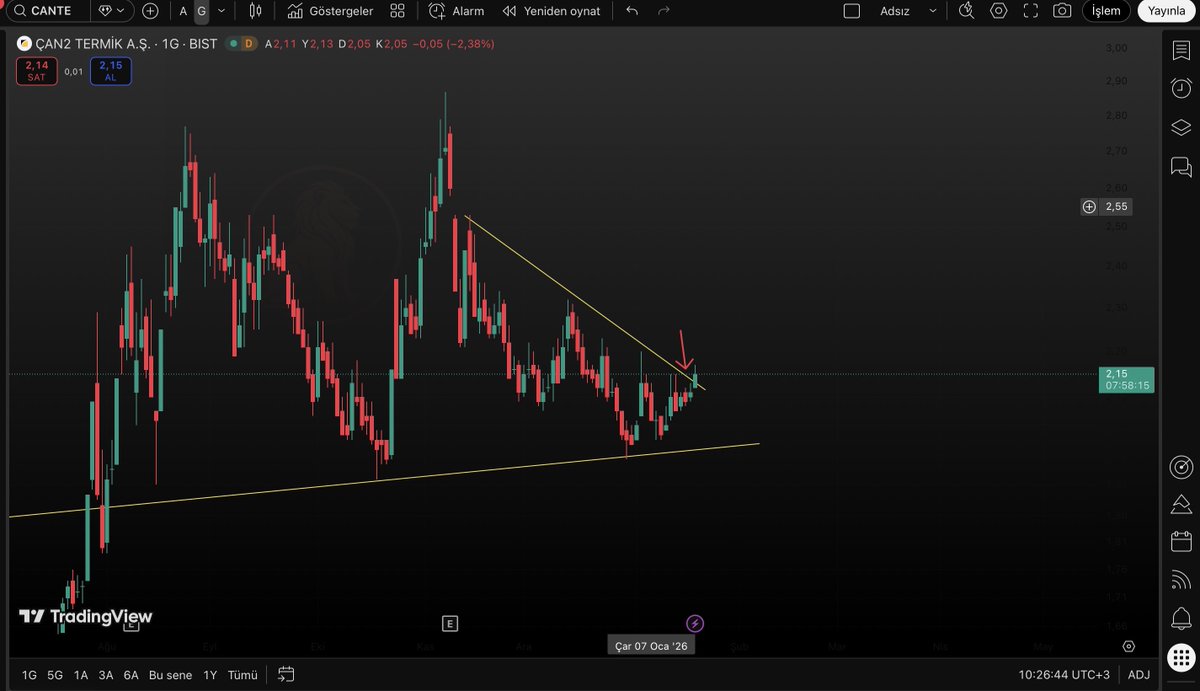Click the orange D data badge
This screenshot has width=1200, height=691.
[x=248, y=44]
